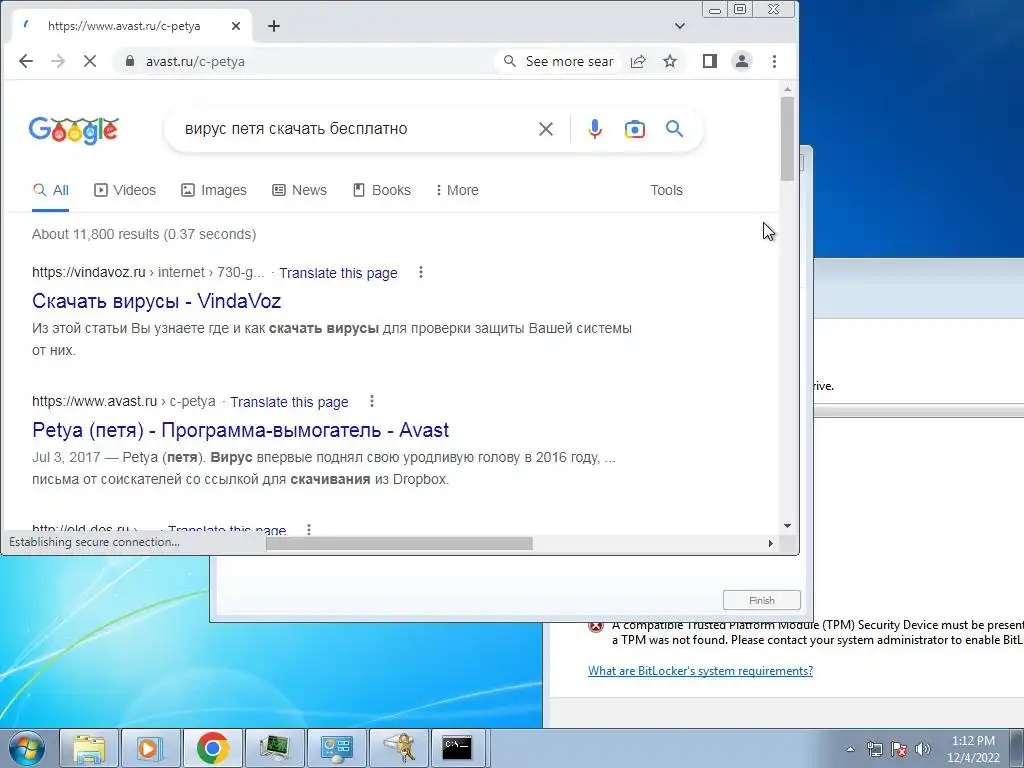
Task: Open the BitLocker keys taskbar icon
Action: coord(399,748)
